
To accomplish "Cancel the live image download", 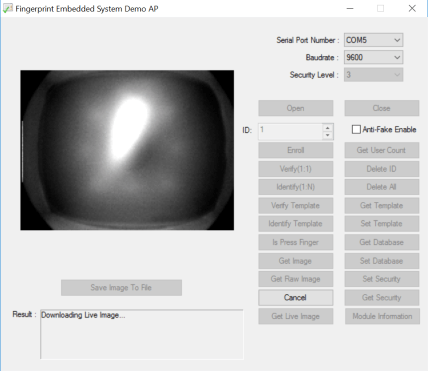I will [296, 297].
